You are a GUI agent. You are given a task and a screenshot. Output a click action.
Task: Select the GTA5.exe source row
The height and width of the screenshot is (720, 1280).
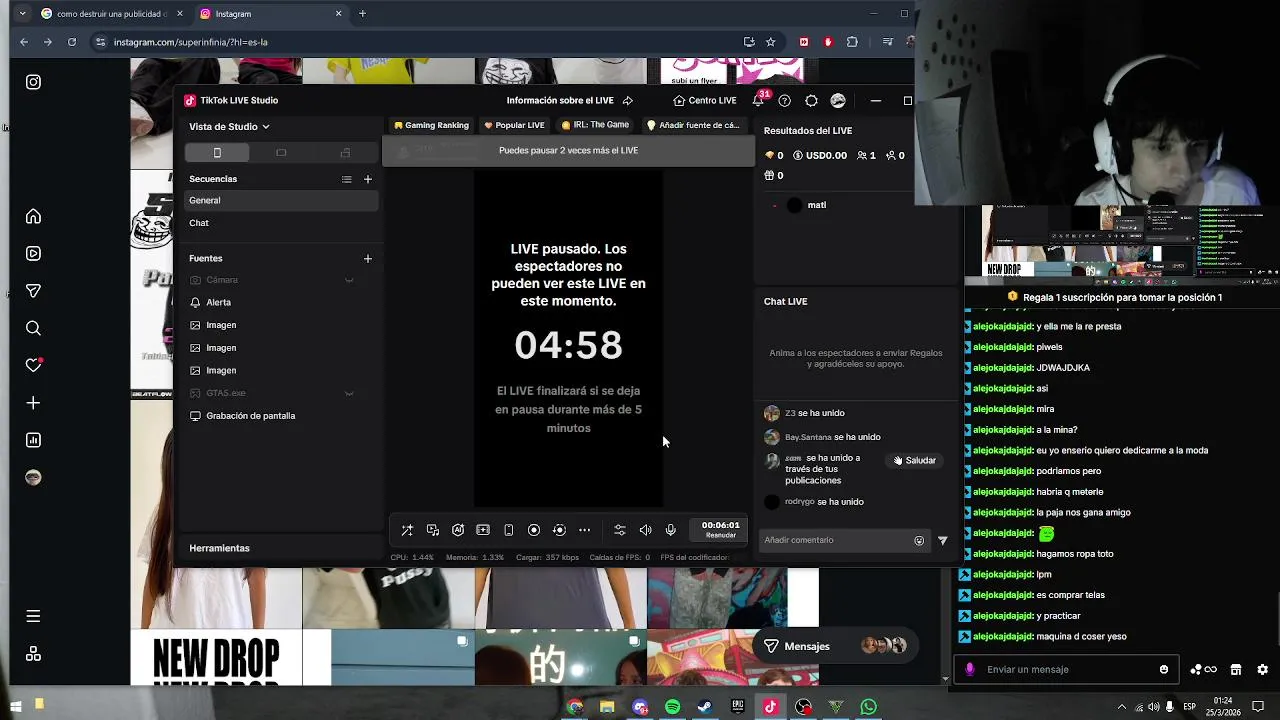pyautogui.click(x=281, y=393)
